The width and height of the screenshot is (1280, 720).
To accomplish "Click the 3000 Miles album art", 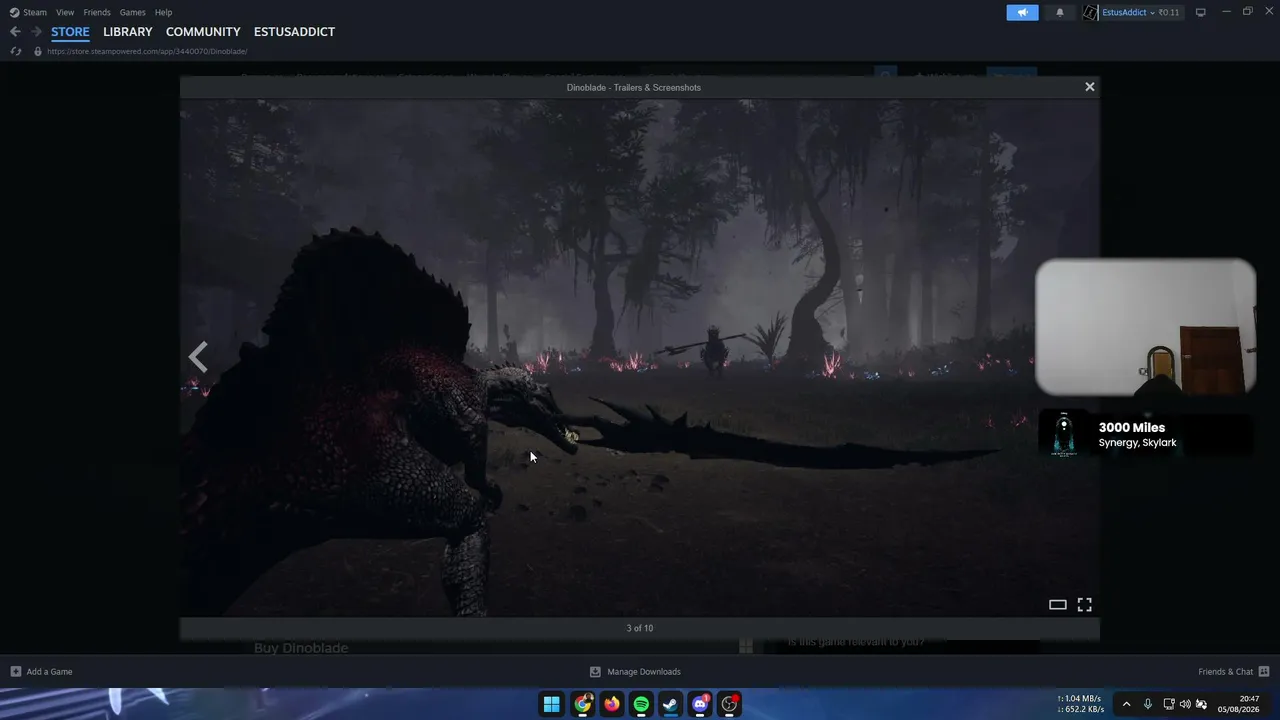I will (x=1064, y=434).
